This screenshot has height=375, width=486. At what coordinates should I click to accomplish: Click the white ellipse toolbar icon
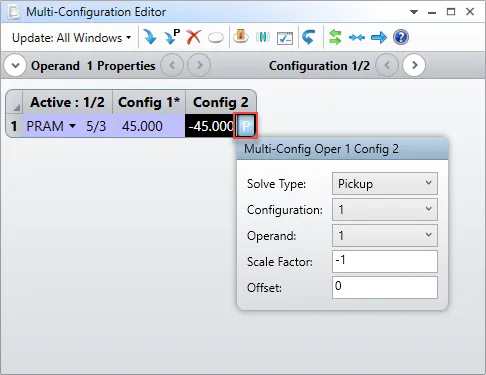[216, 38]
